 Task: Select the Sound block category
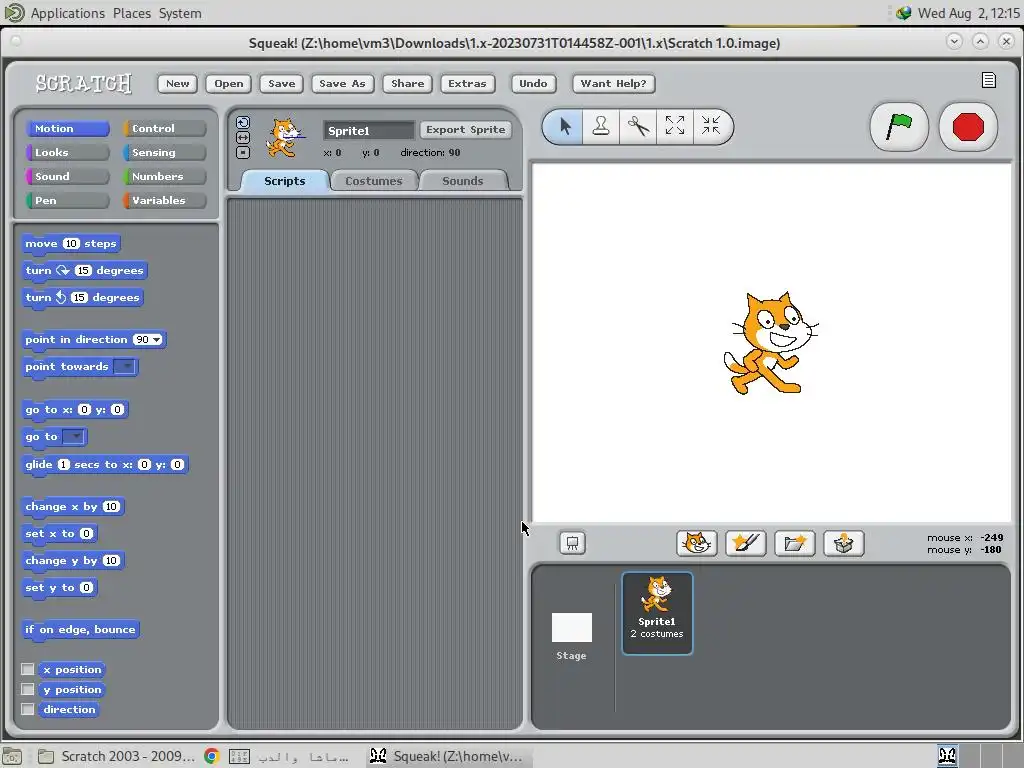click(x=67, y=176)
